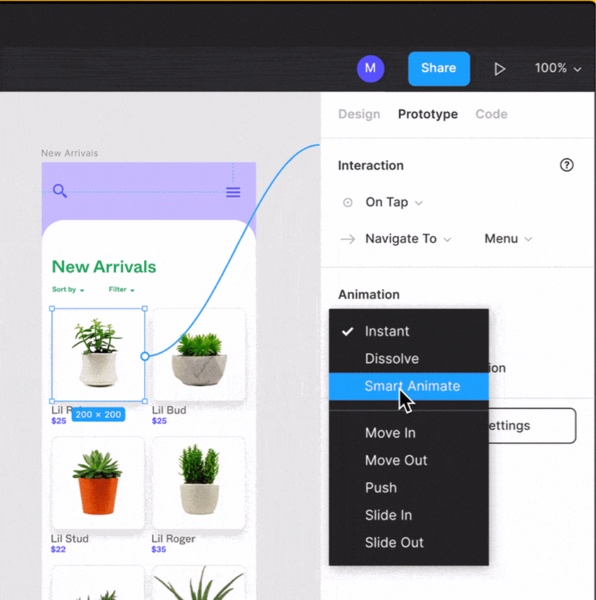This screenshot has height=600, width=596.
Task: Click the green New Arrivals heading
Action: [x=104, y=267]
